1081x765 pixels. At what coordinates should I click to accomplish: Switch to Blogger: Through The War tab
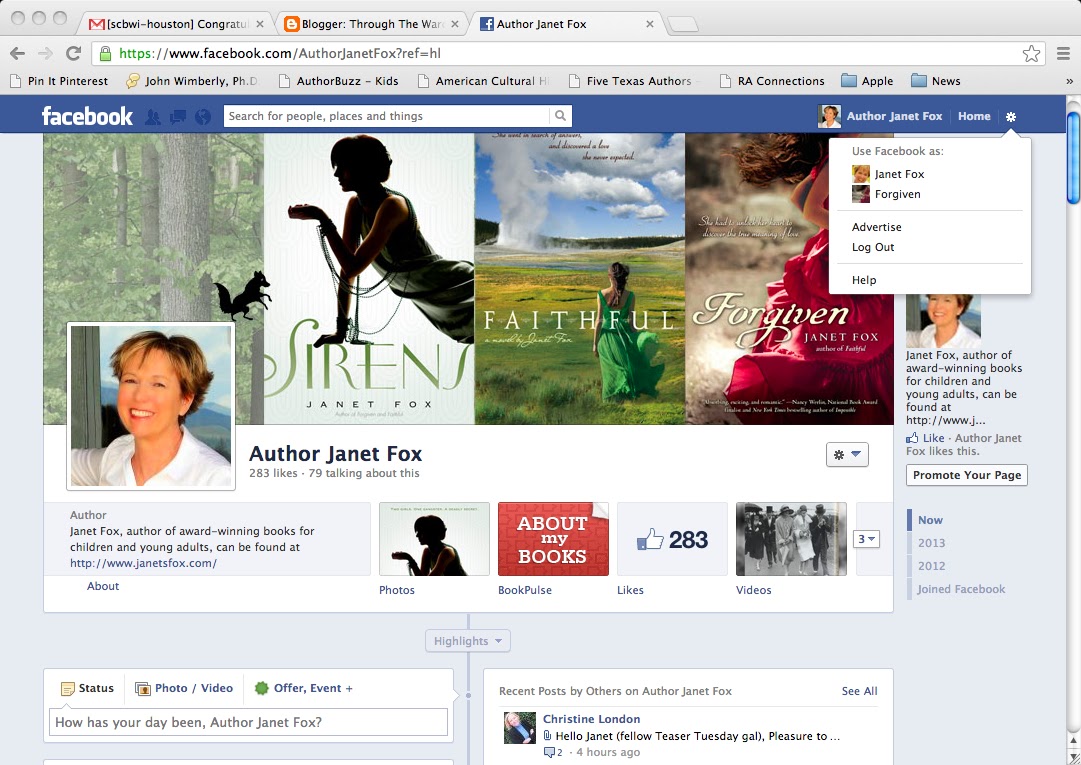(x=372, y=24)
